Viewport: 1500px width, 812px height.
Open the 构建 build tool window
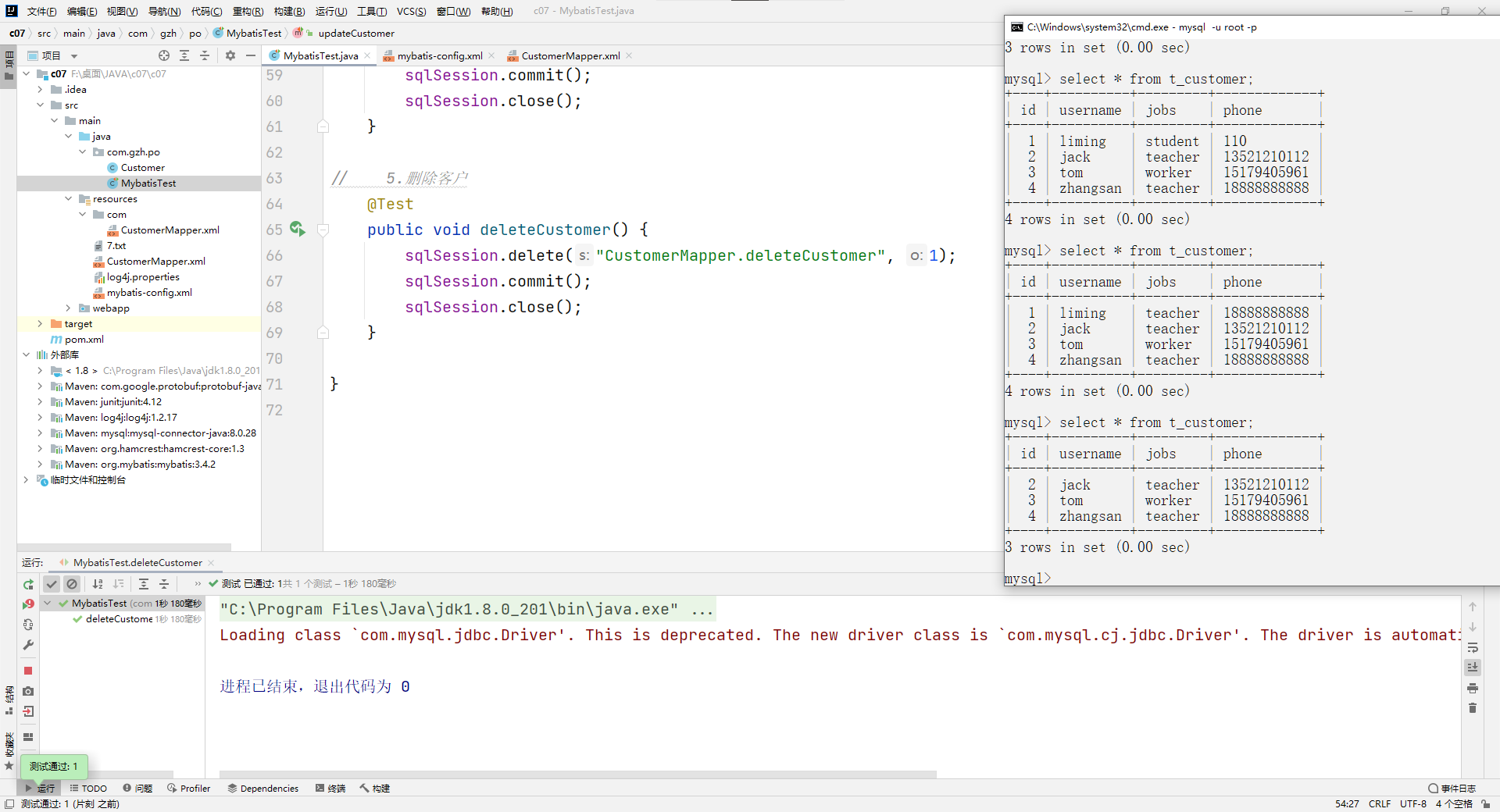pos(375,788)
